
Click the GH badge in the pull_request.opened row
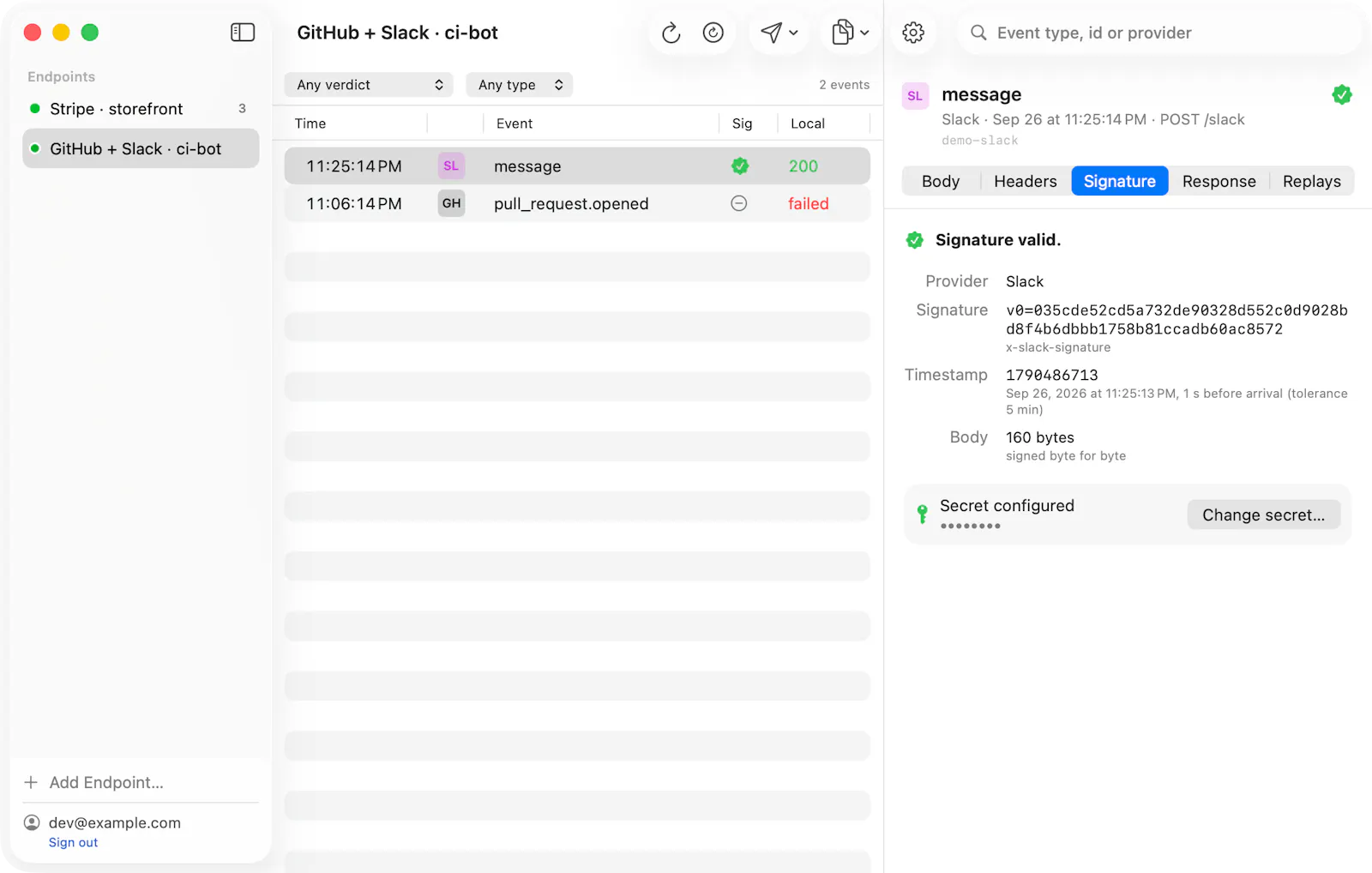click(x=451, y=203)
